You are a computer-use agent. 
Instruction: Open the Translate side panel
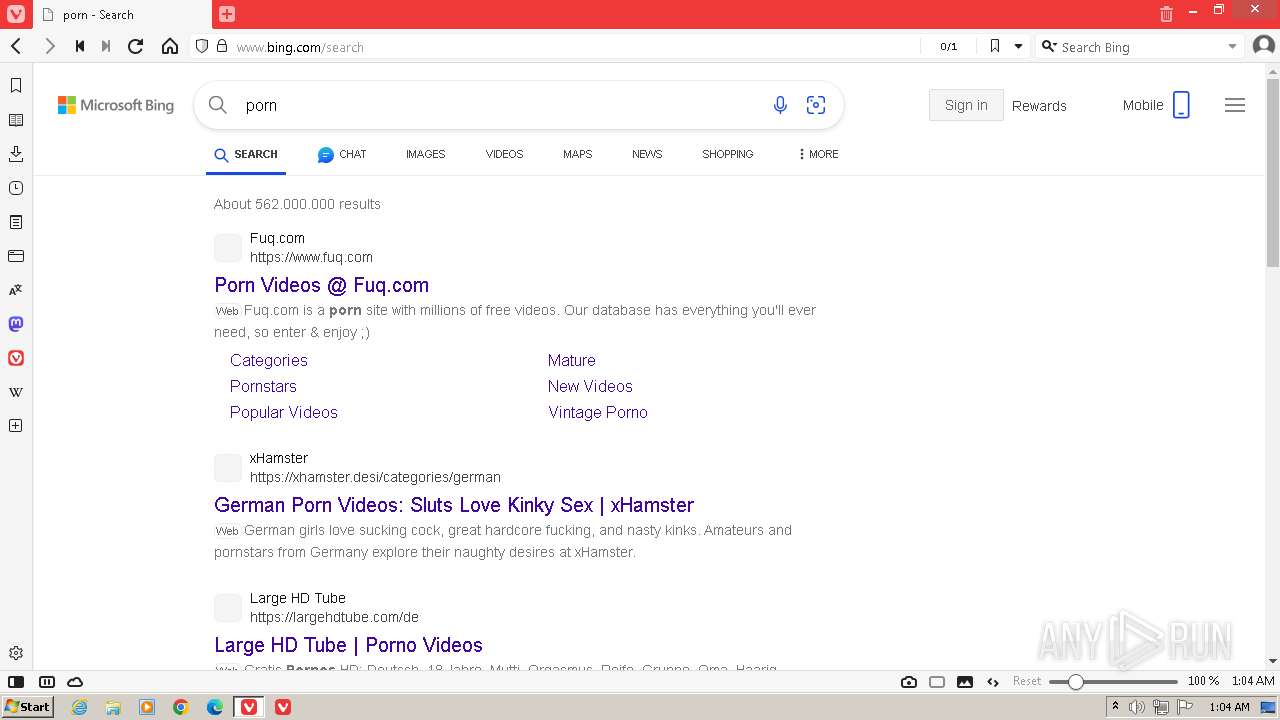pos(16,290)
